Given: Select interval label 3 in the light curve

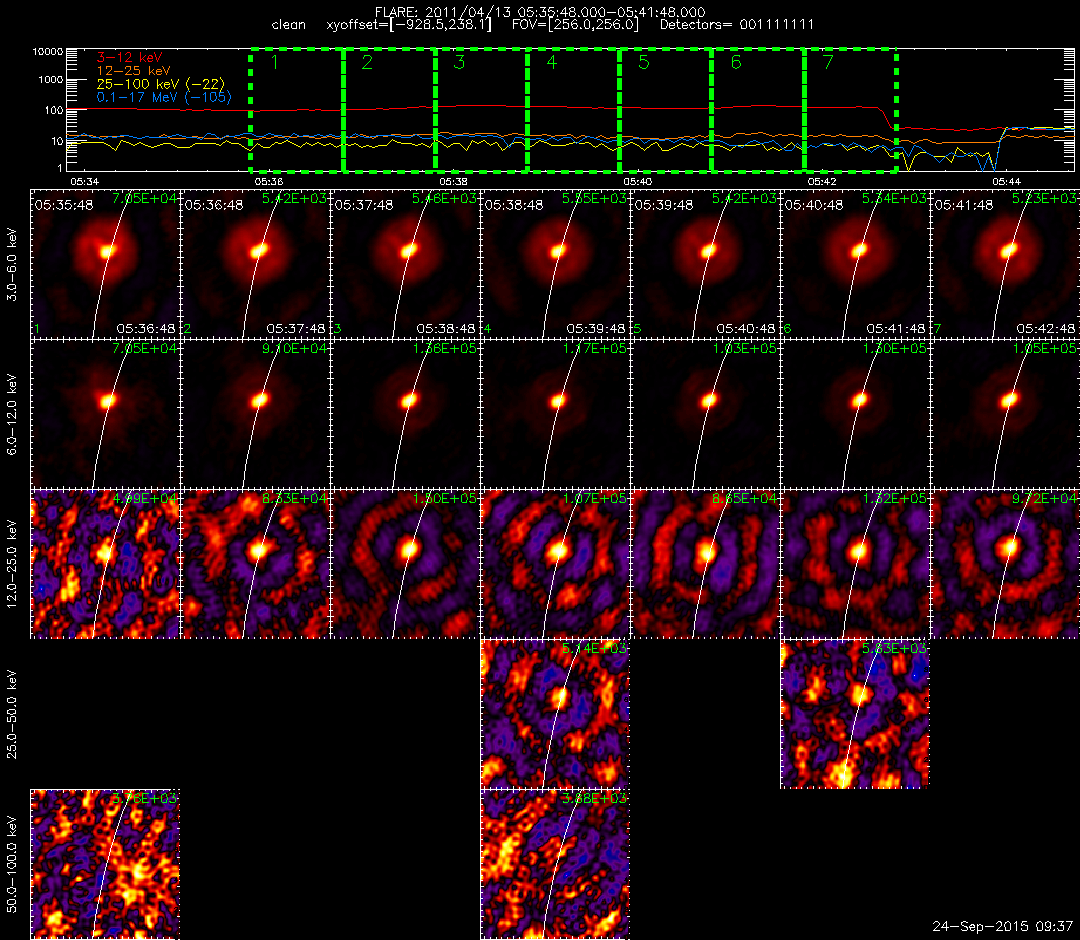Looking at the screenshot, I should click(459, 62).
